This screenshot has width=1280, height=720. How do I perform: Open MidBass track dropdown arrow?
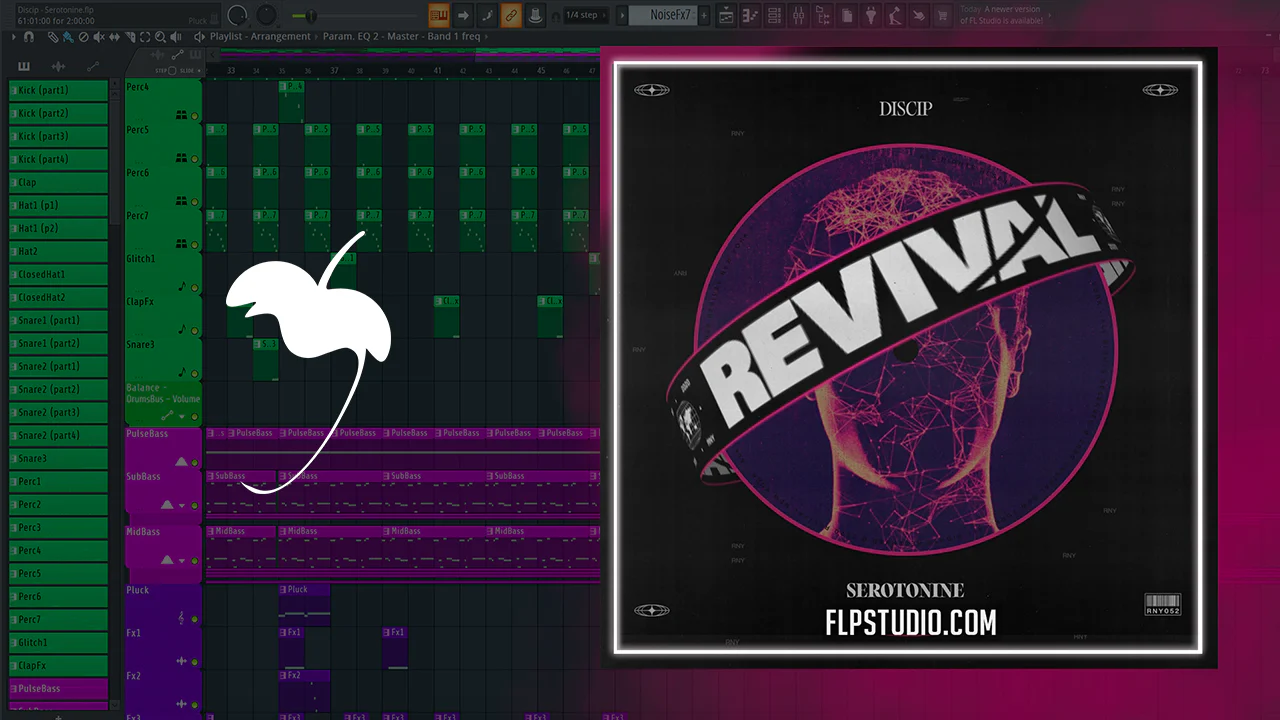click(x=182, y=561)
